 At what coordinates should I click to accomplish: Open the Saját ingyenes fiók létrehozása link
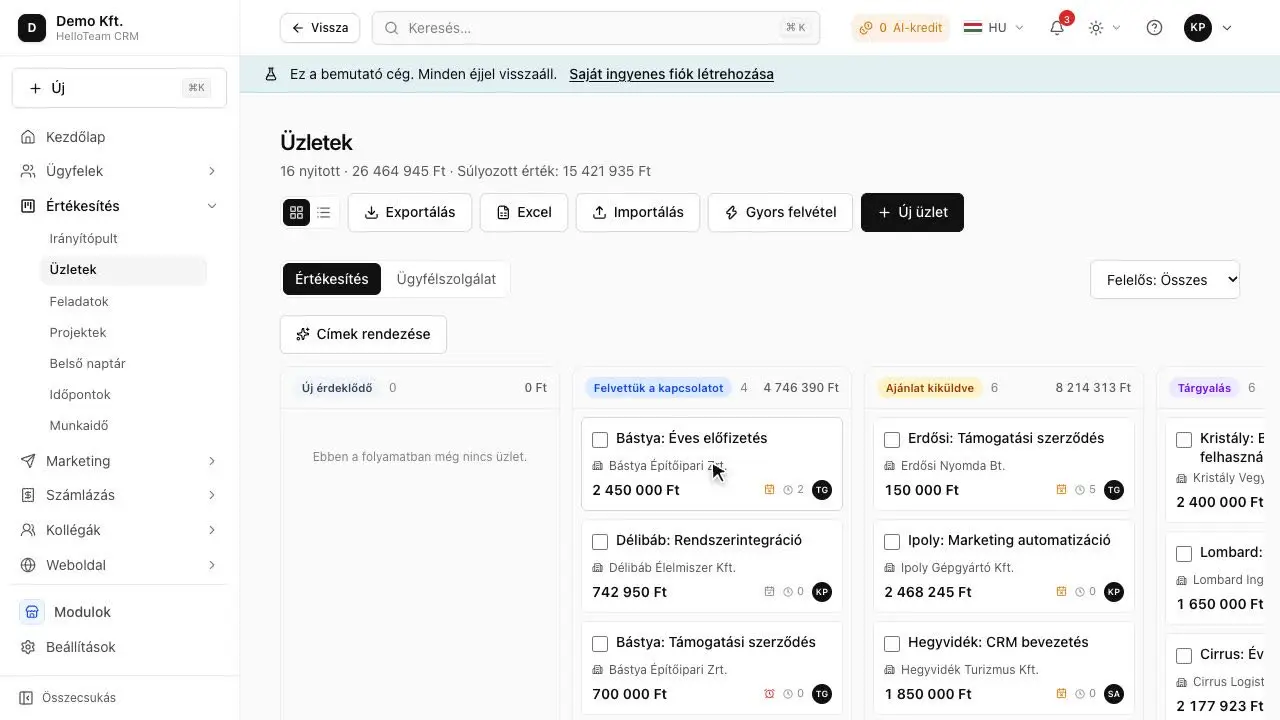click(671, 74)
